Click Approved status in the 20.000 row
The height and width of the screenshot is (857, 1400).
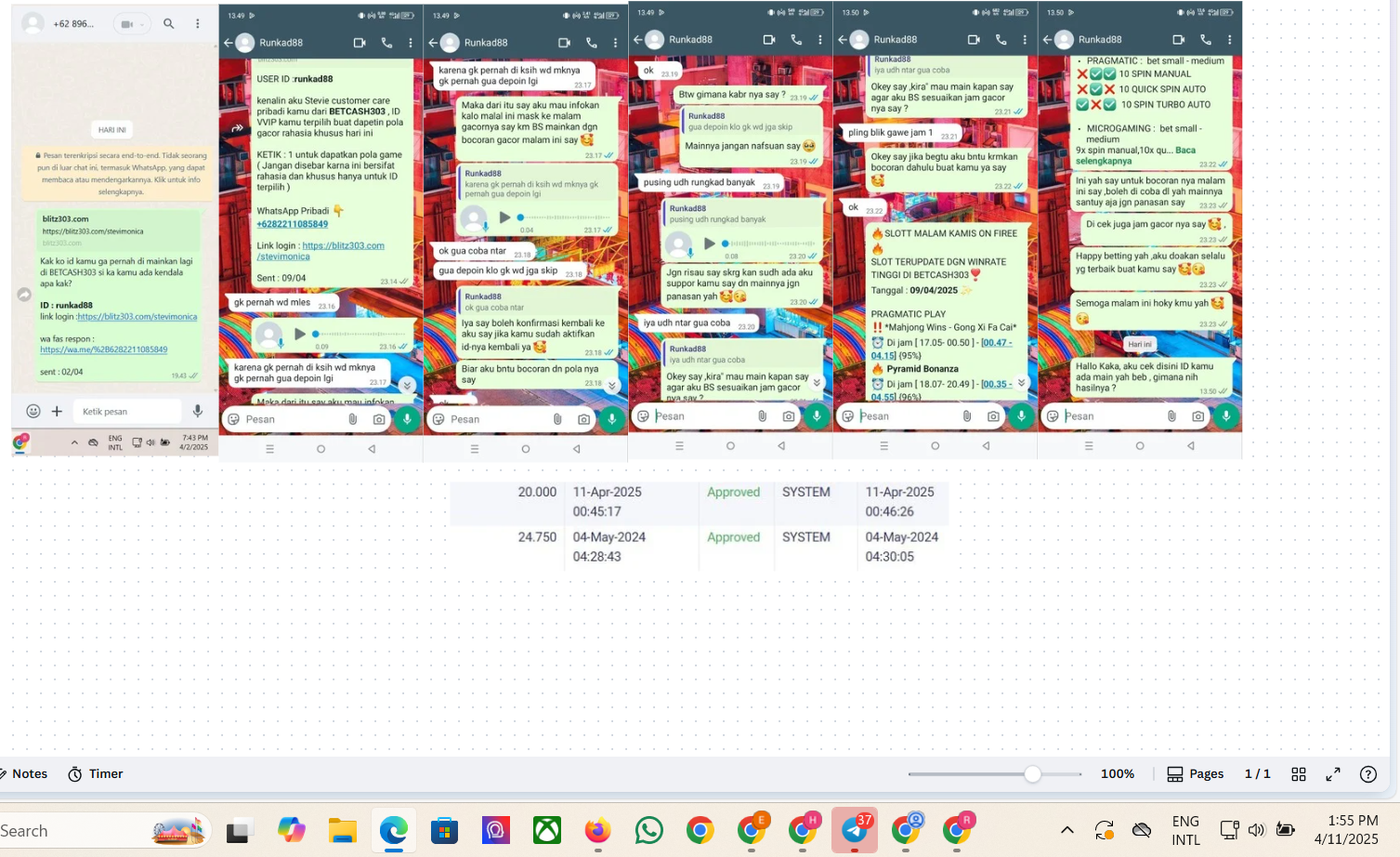(733, 492)
